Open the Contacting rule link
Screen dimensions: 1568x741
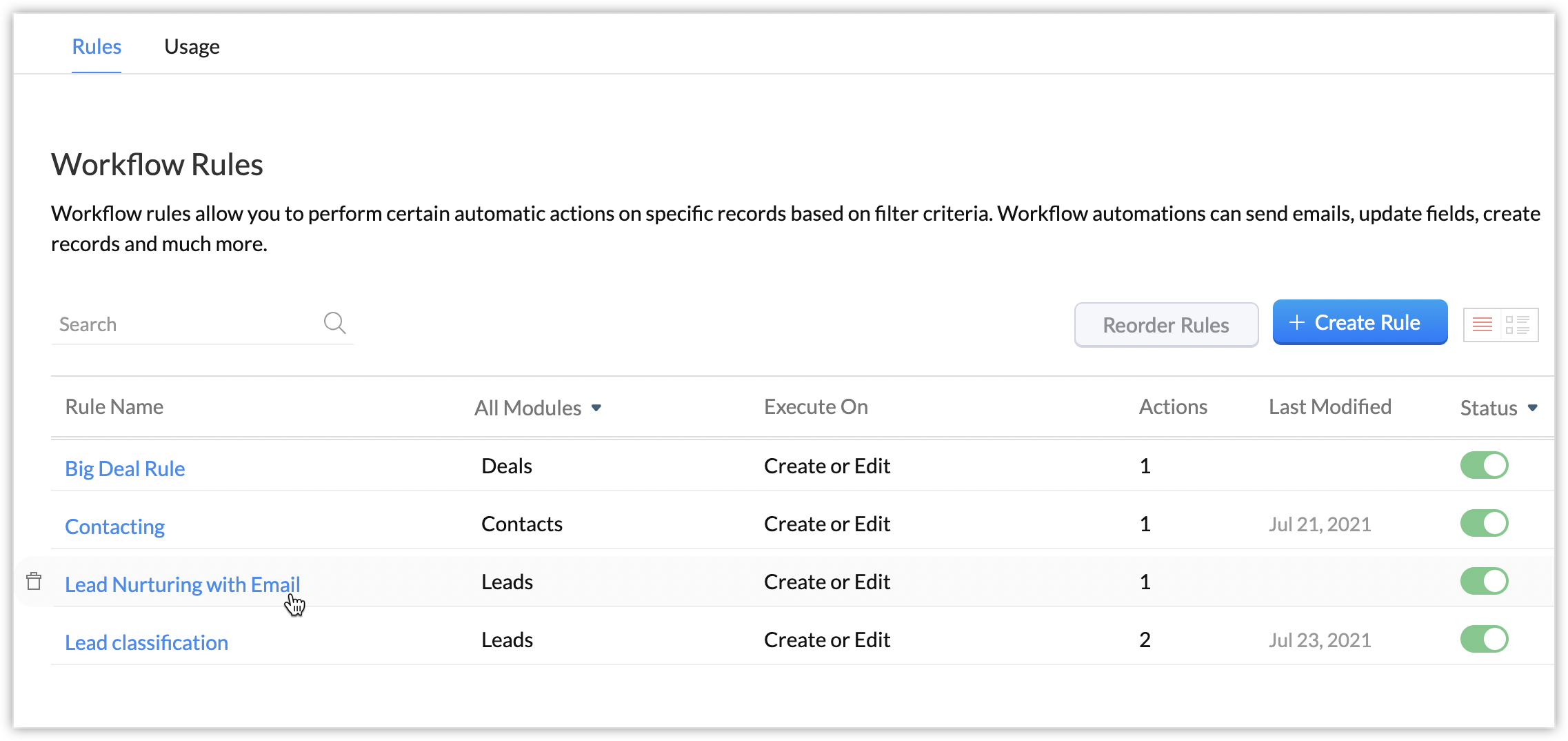pos(114,526)
